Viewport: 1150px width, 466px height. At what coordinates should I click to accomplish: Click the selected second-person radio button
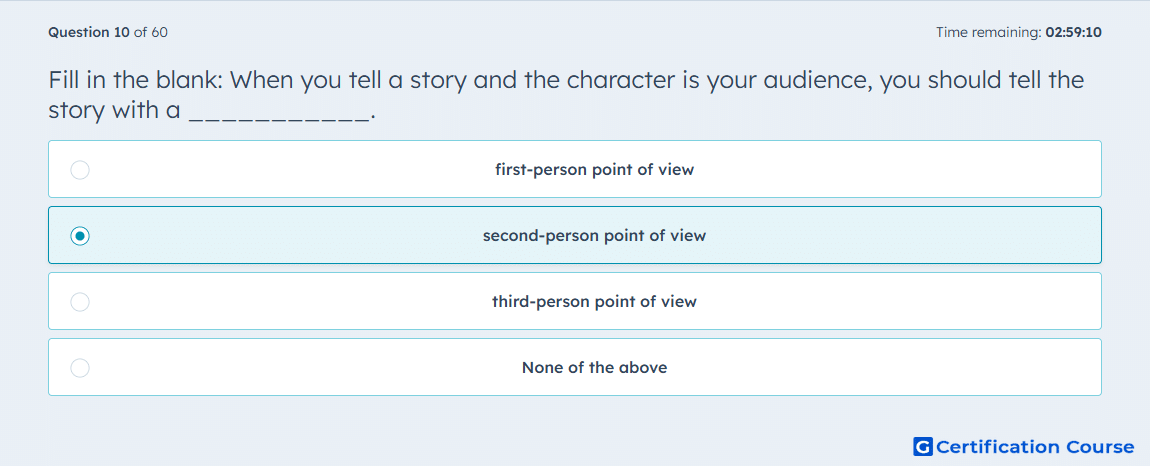point(80,236)
